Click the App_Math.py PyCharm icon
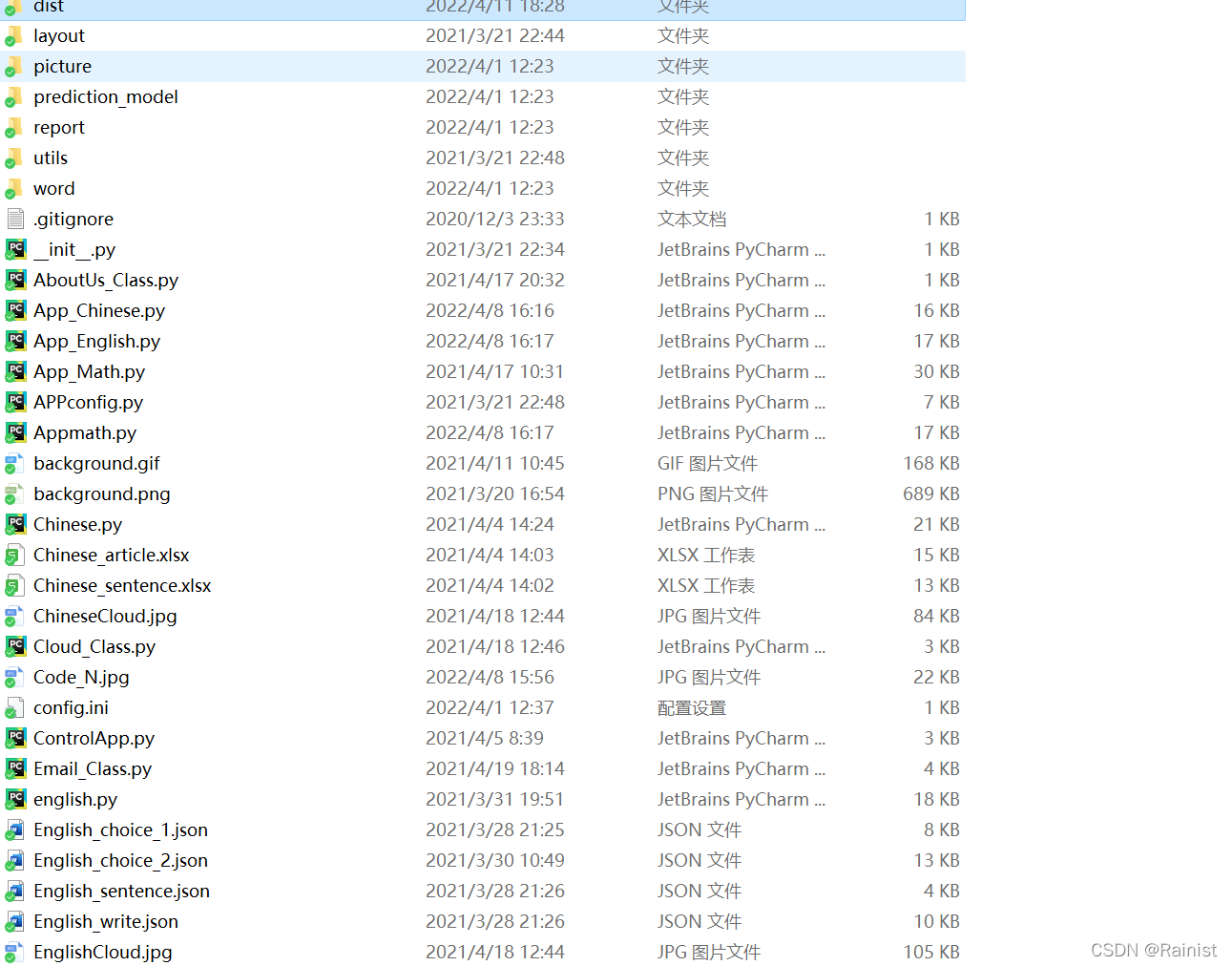The width and height of the screenshot is (1232, 966). coord(14,372)
